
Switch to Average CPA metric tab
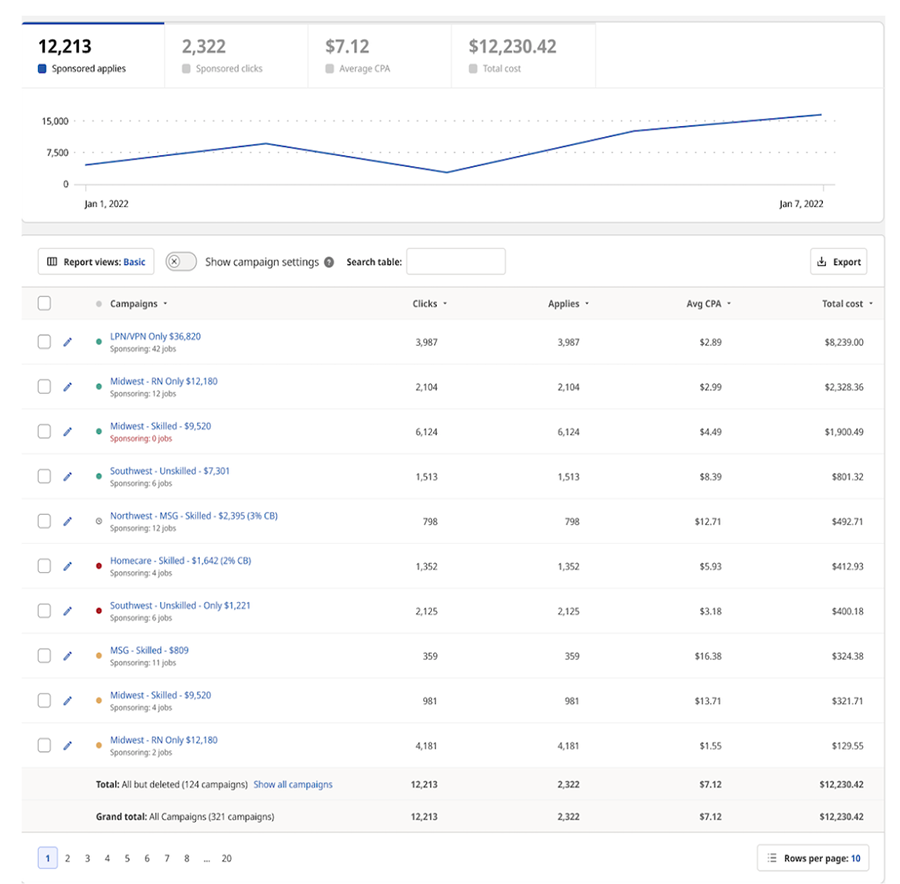pos(379,55)
